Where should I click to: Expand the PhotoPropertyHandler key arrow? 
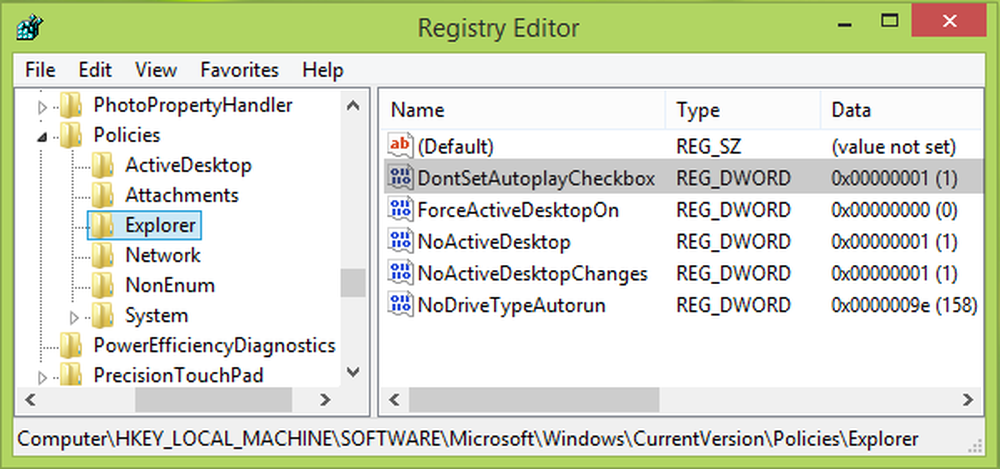click(x=41, y=105)
